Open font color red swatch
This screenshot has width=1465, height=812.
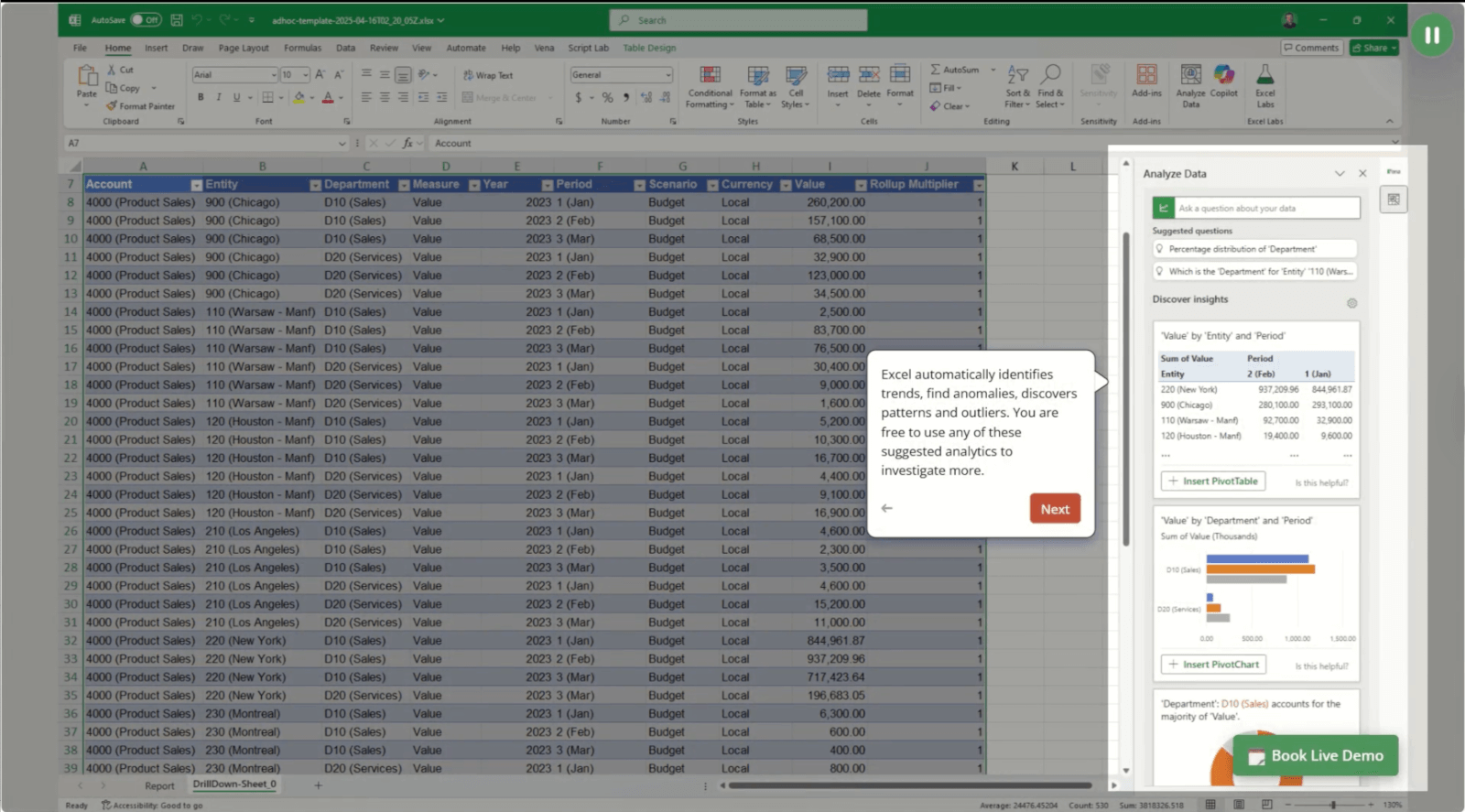328,97
